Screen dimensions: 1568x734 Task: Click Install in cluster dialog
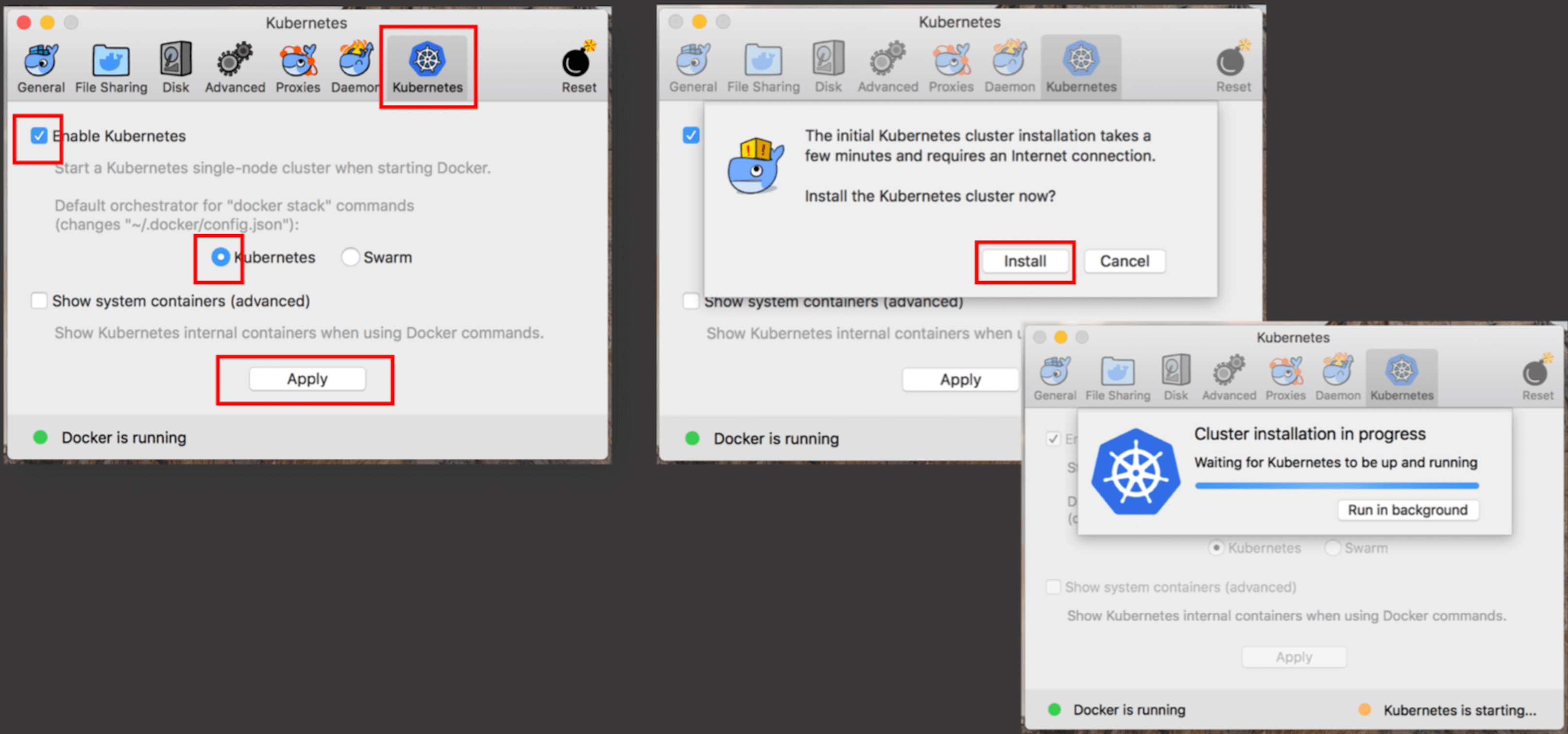1025,262
